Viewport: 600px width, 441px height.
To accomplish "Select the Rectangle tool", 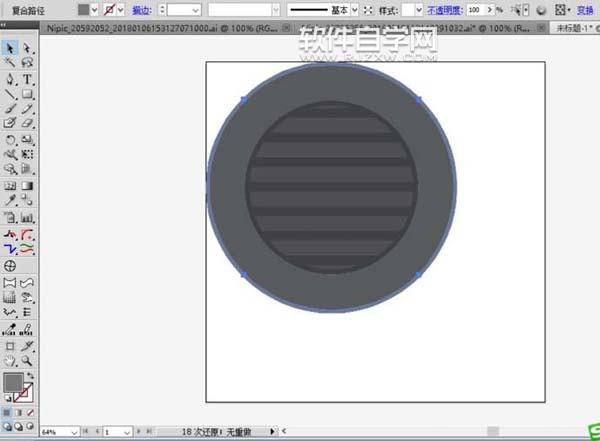I will coord(27,94).
